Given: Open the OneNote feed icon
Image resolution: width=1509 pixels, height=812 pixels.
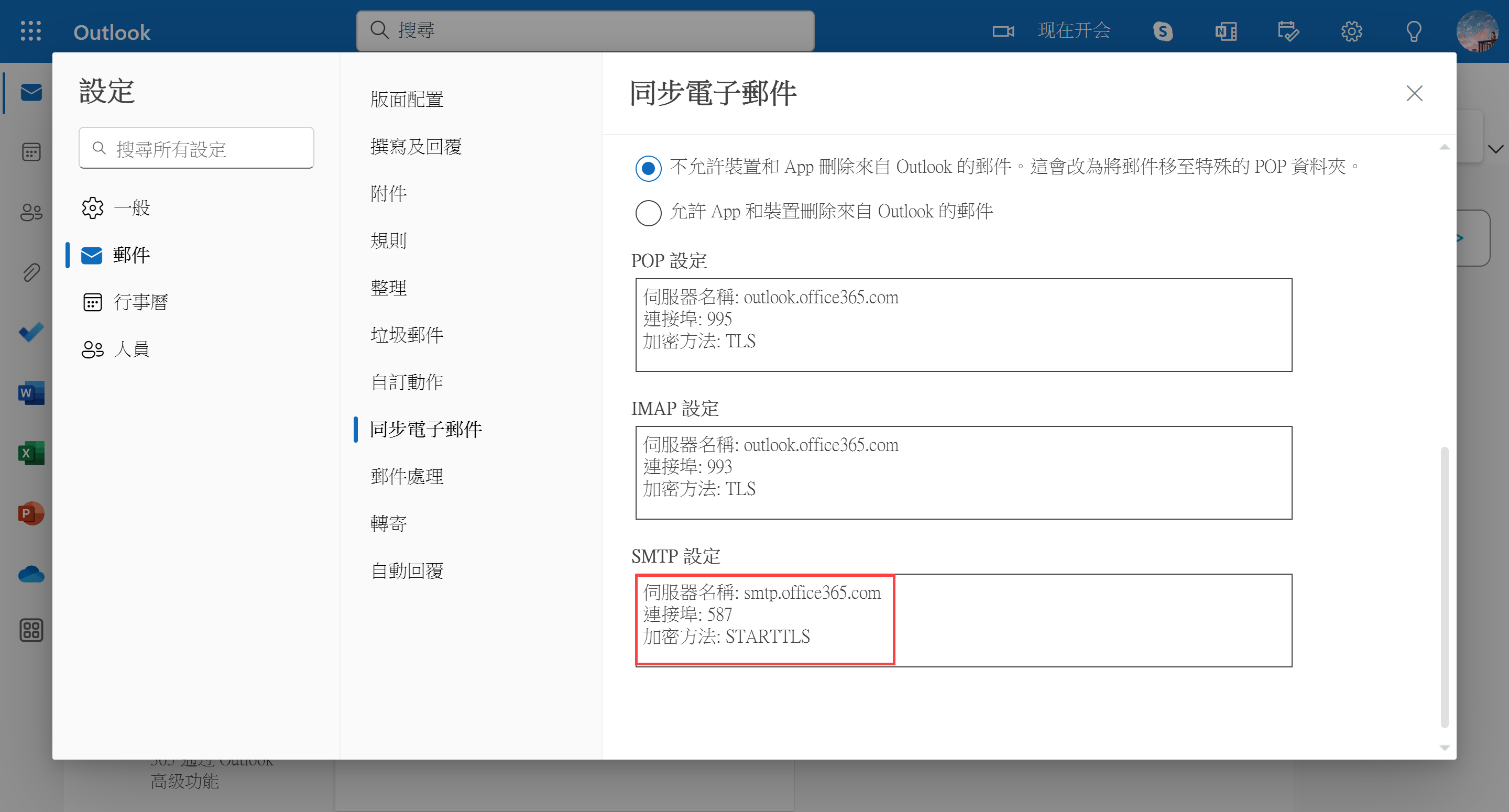Looking at the screenshot, I should click(1226, 30).
